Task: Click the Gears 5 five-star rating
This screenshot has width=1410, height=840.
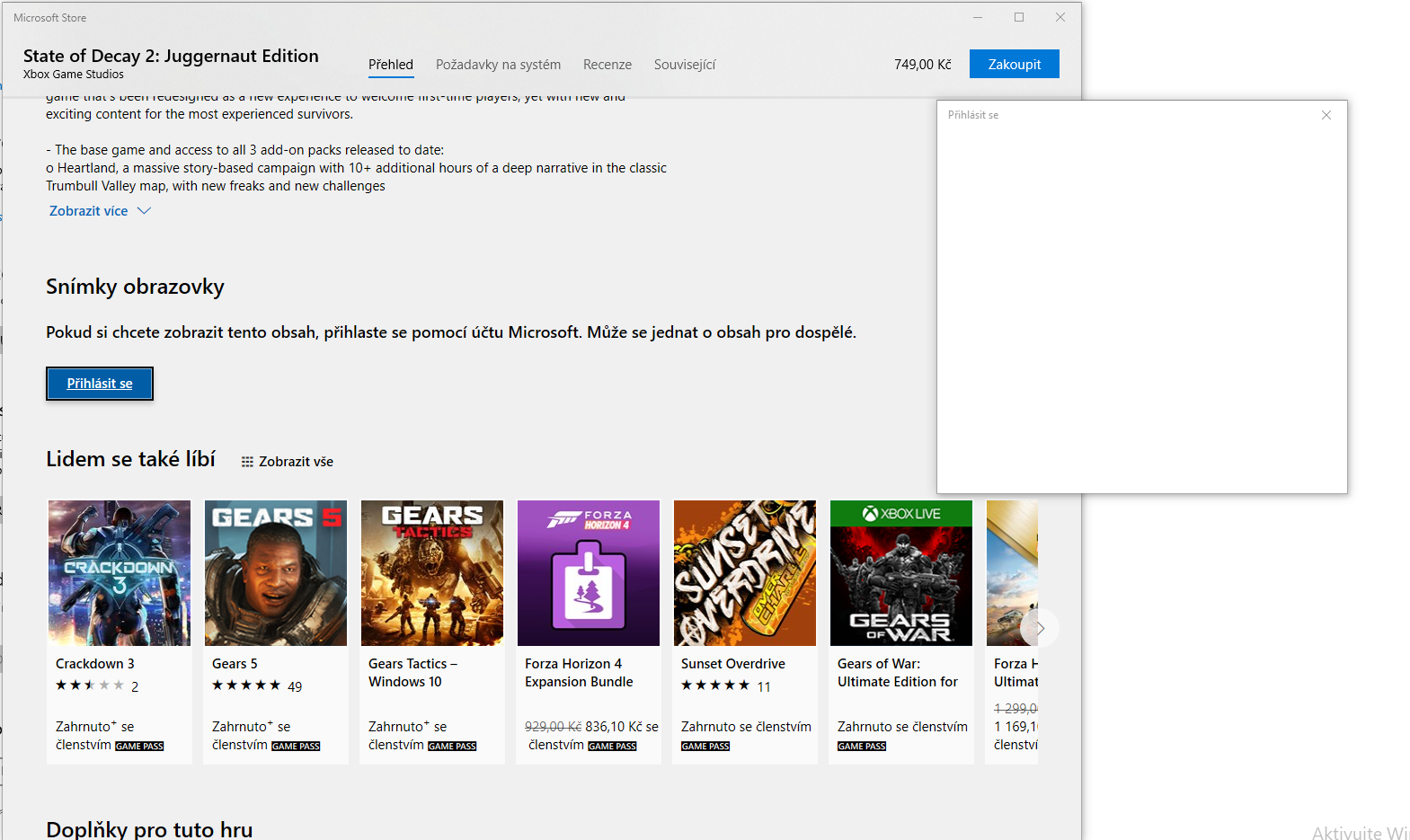Action: pyautogui.click(x=246, y=685)
